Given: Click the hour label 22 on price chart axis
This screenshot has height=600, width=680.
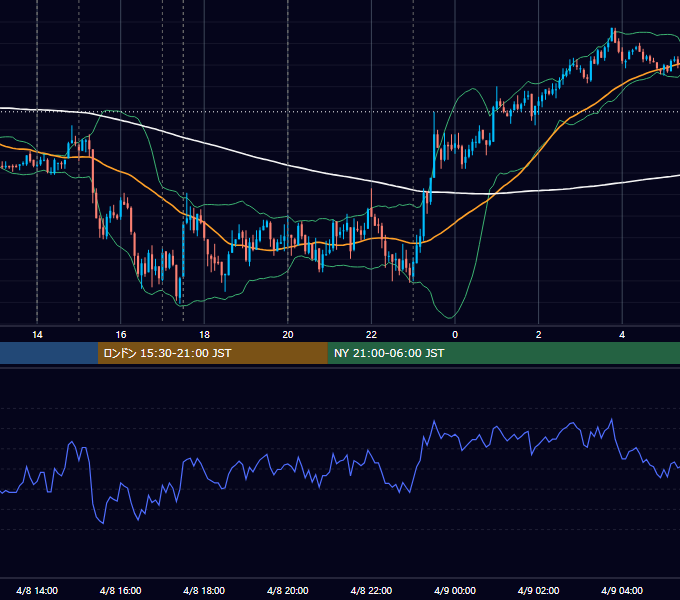Looking at the screenshot, I should (371, 335).
